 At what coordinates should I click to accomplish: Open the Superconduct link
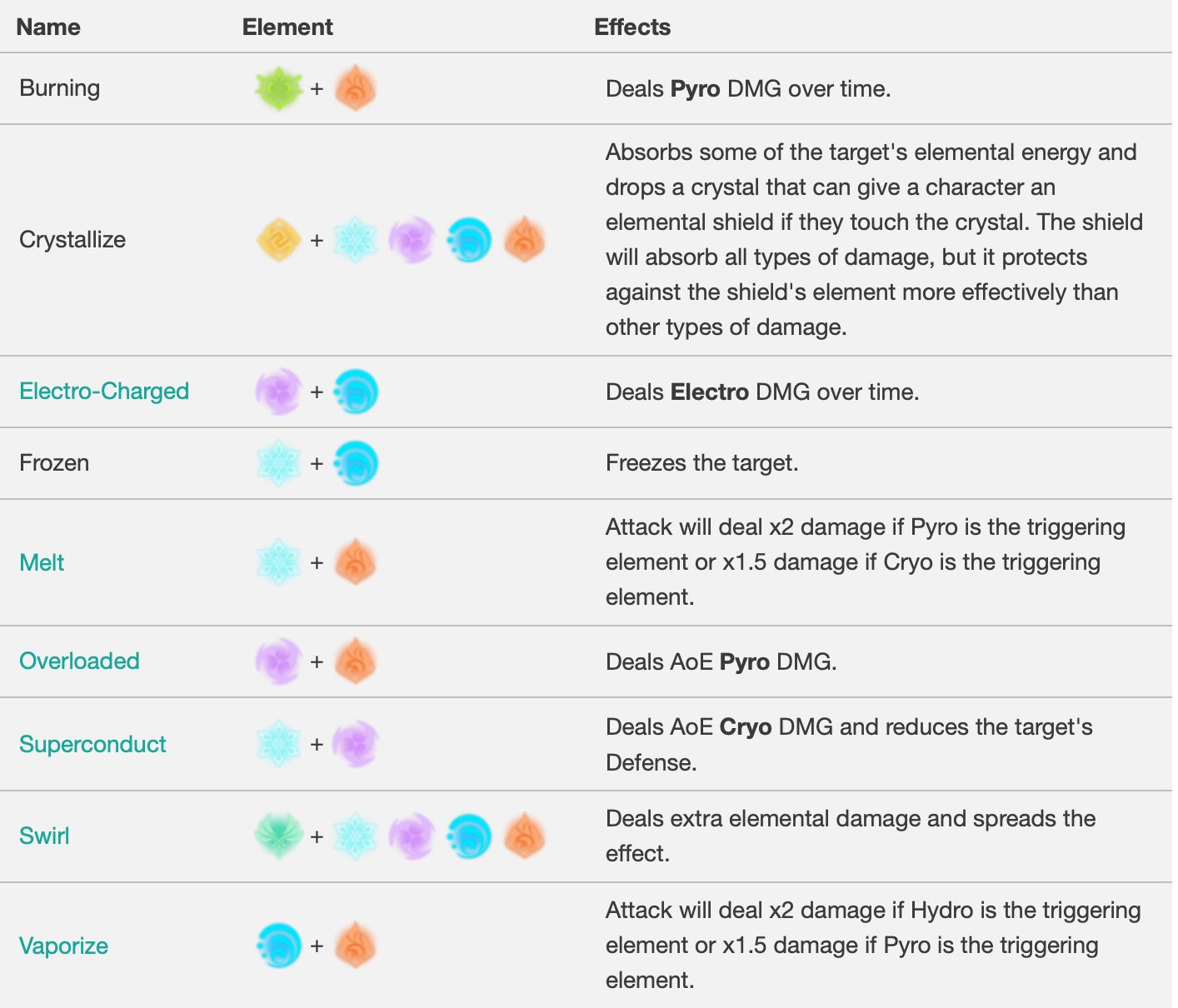pyautogui.click(x=92, y=744)
